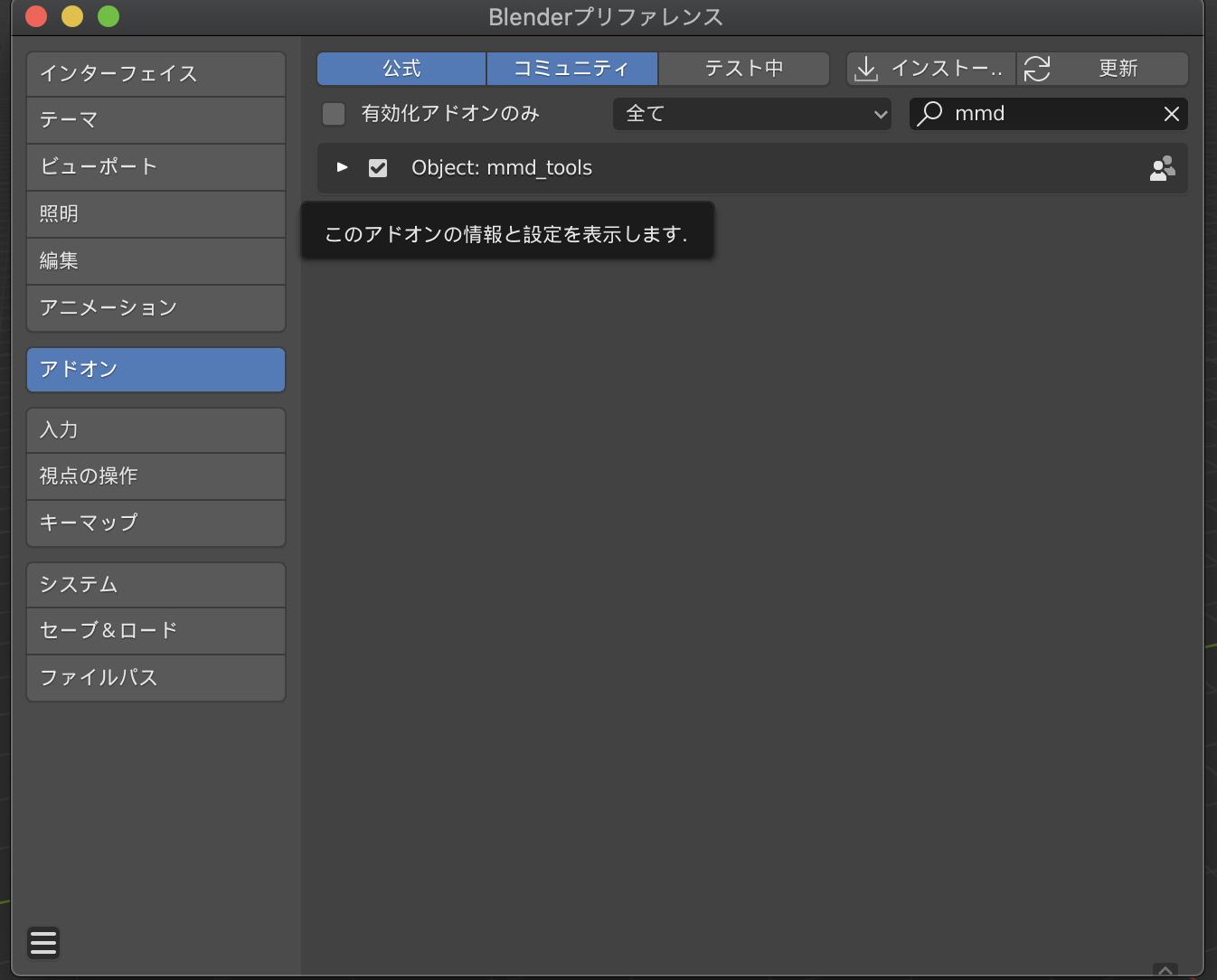
Task: Toggle the テスト中 support filter
Action: [x=744, y=69]
